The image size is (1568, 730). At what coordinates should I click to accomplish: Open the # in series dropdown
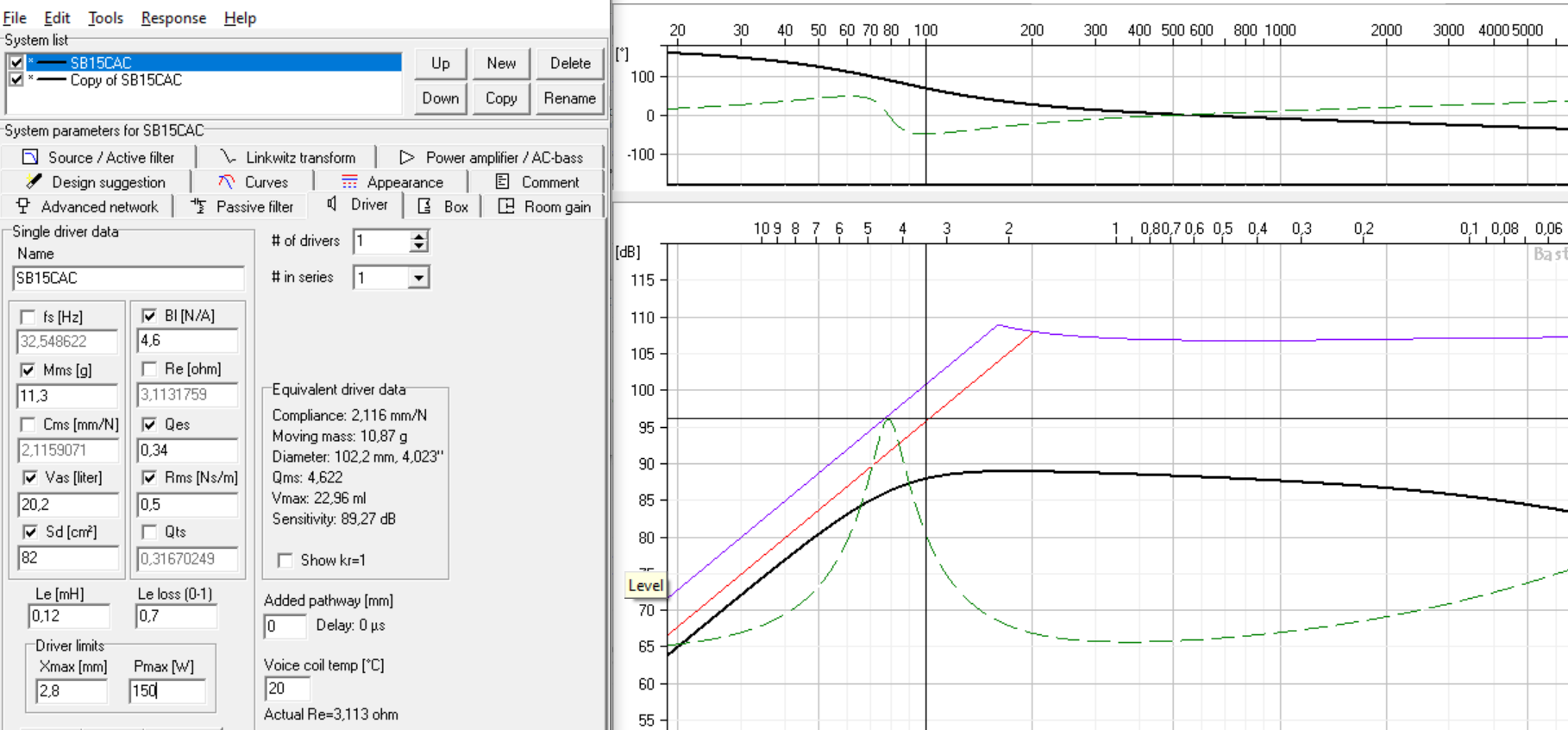[x=418, y=278]
